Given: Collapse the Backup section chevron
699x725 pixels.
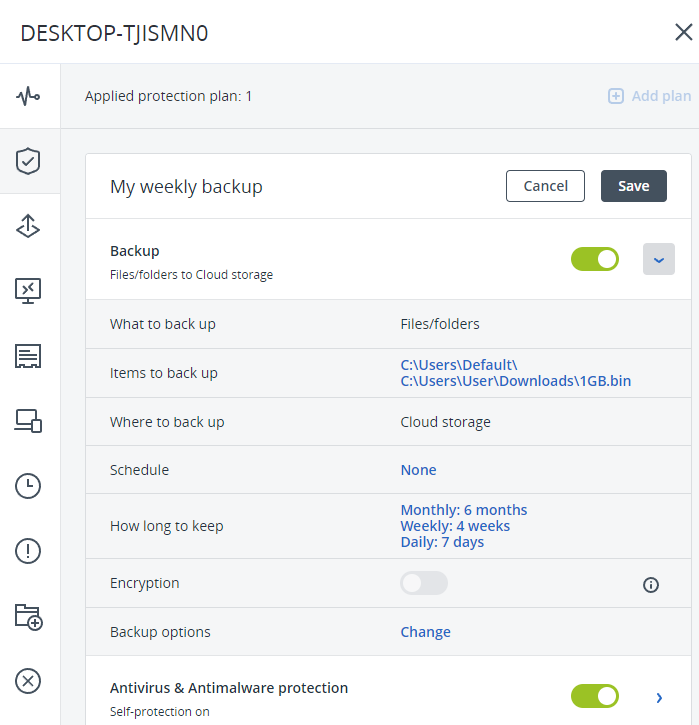Looking at the screenshot, I should point(658,259).
